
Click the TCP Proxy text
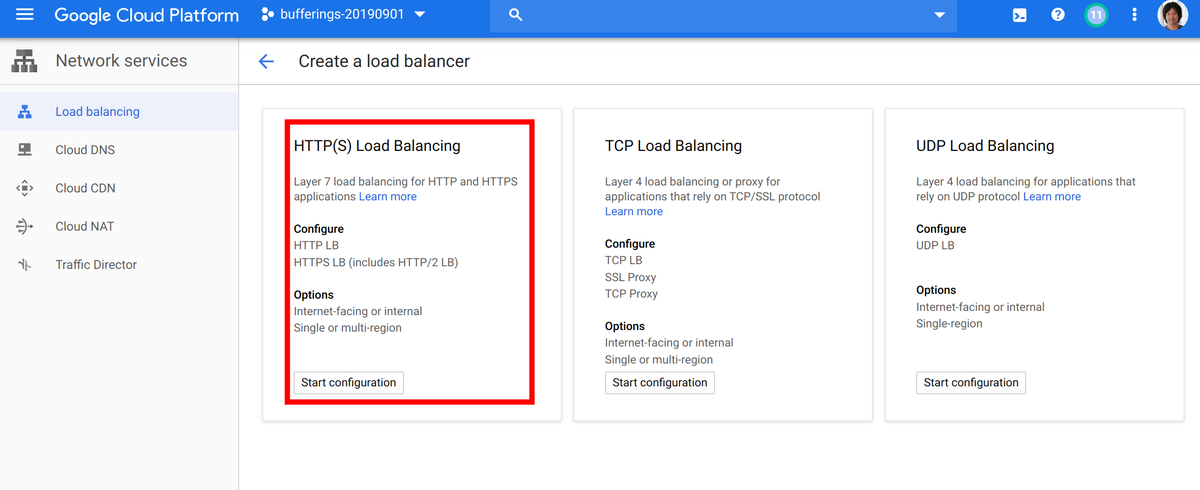coord(632,294)
